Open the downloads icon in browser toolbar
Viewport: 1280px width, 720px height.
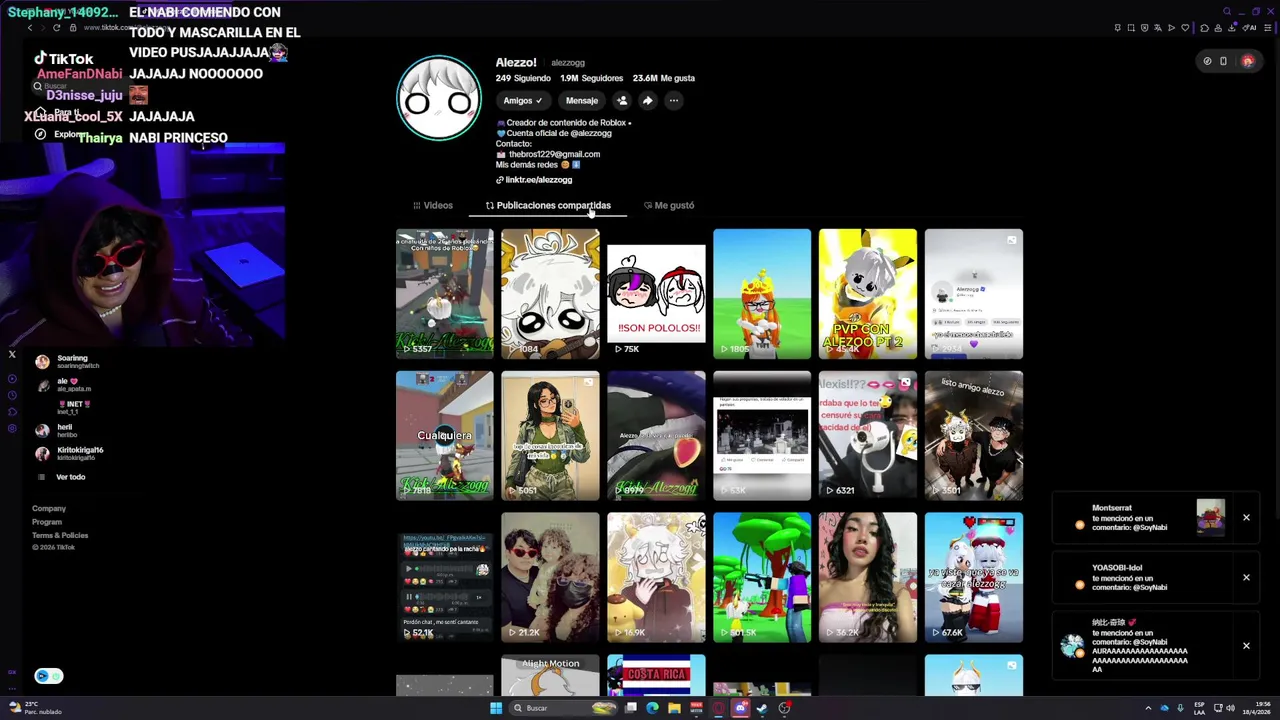pos(1231,28)
